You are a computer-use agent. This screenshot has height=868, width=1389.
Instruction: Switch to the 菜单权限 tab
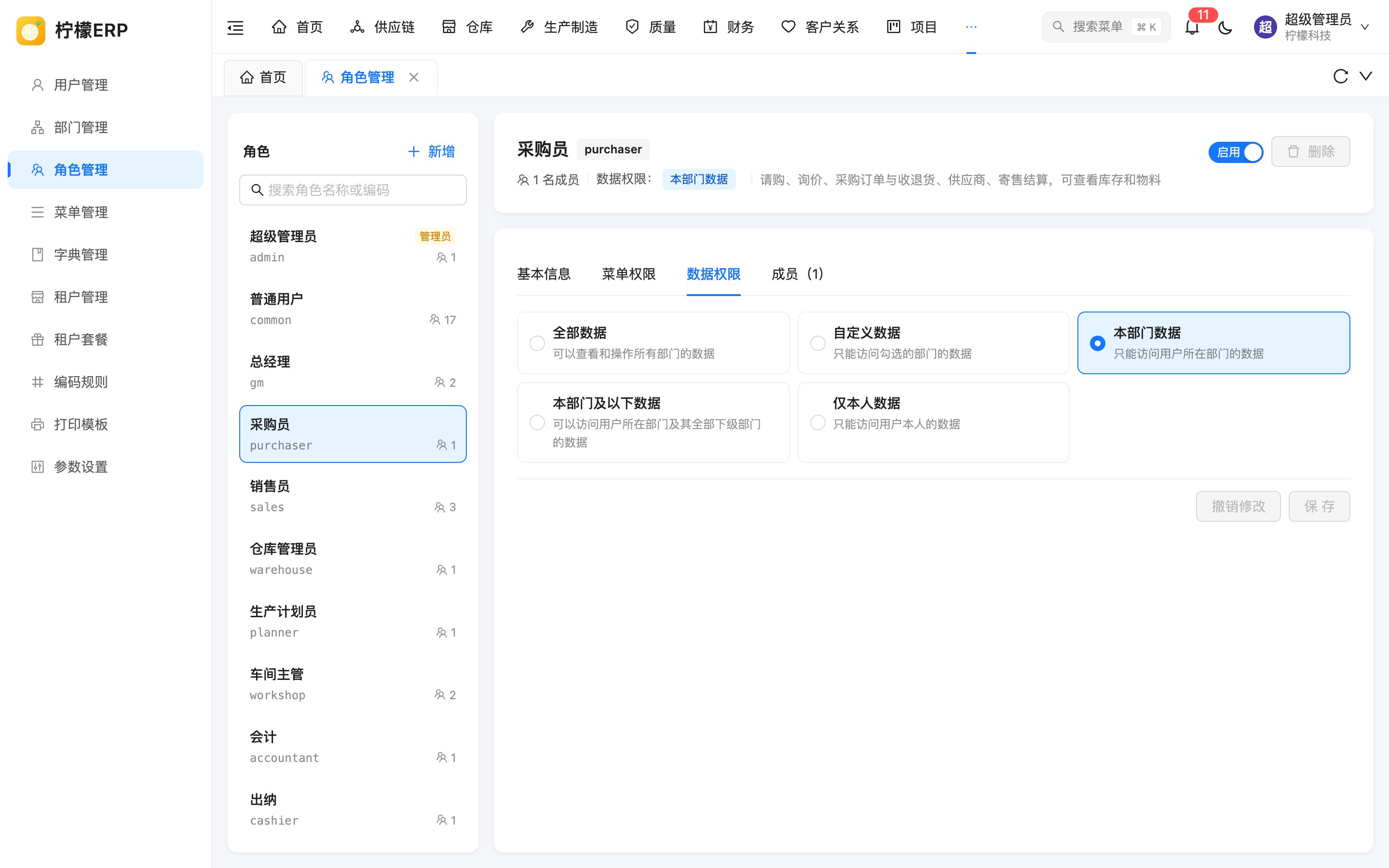pos(628,274)
